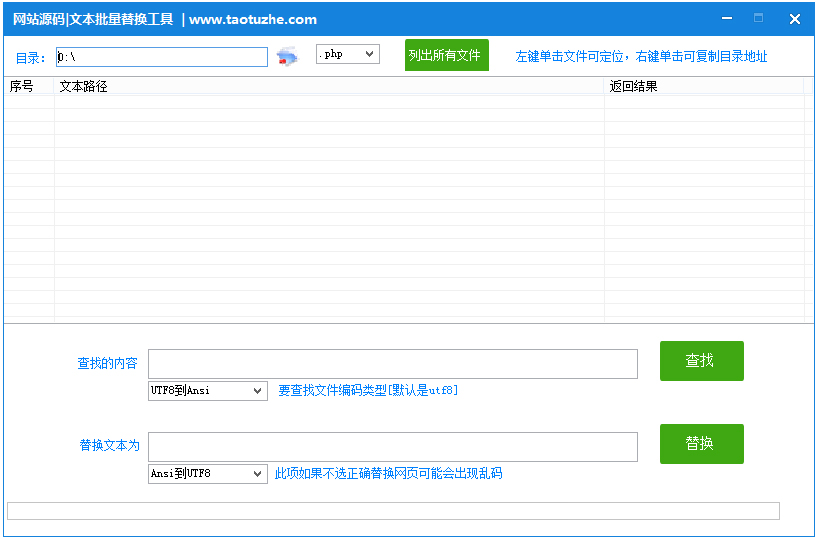Viewport: 817px width, 539px height.
Task: Click the title text www.taotuzhe.com
Action: point(253,20)
